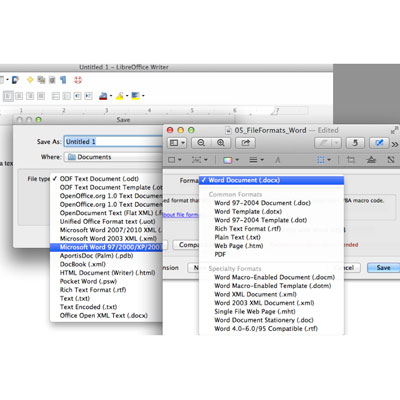Open the blue selection tool dropdown

coord(324,160)
